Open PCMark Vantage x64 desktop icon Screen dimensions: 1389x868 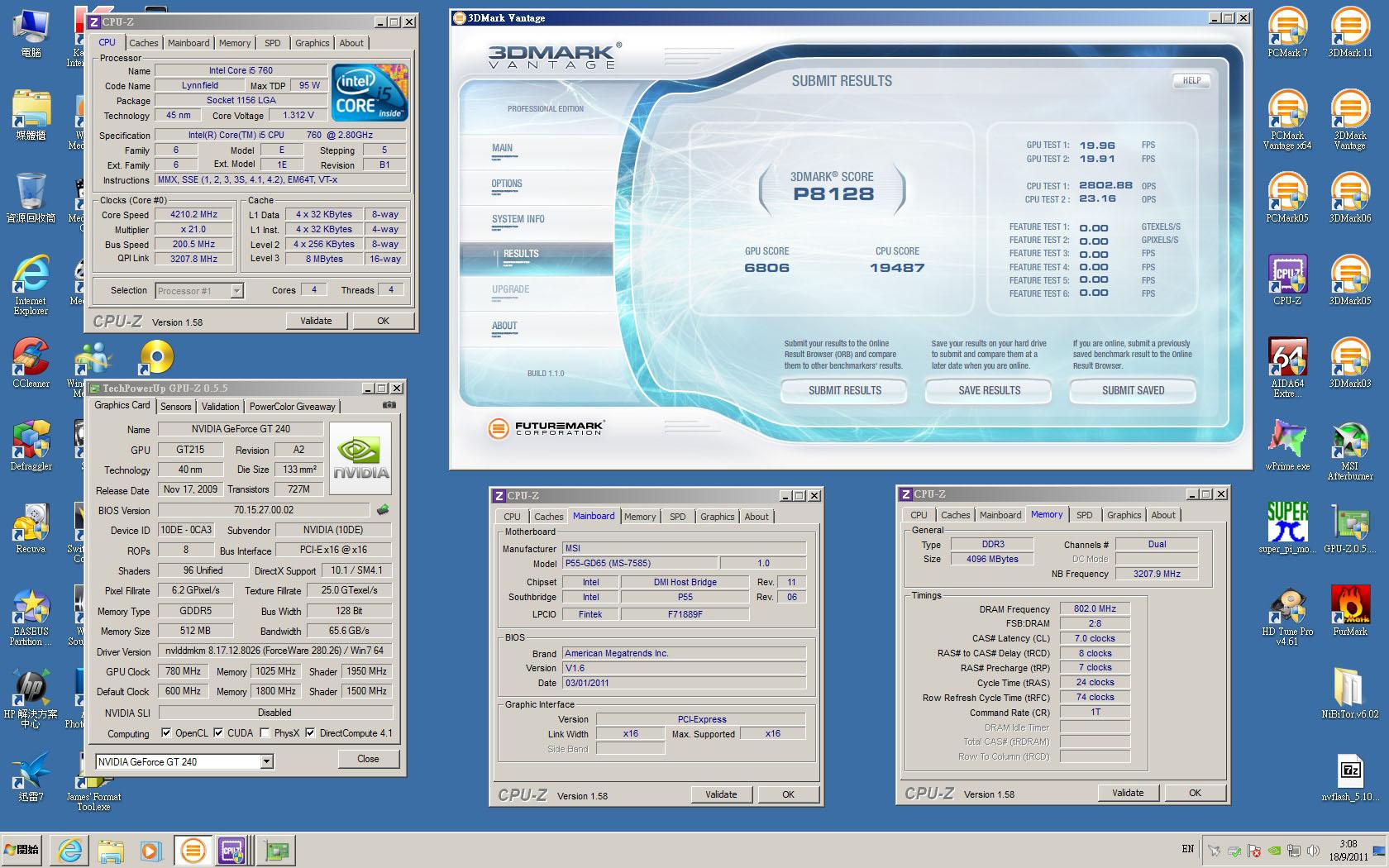tap(1287, 120)
